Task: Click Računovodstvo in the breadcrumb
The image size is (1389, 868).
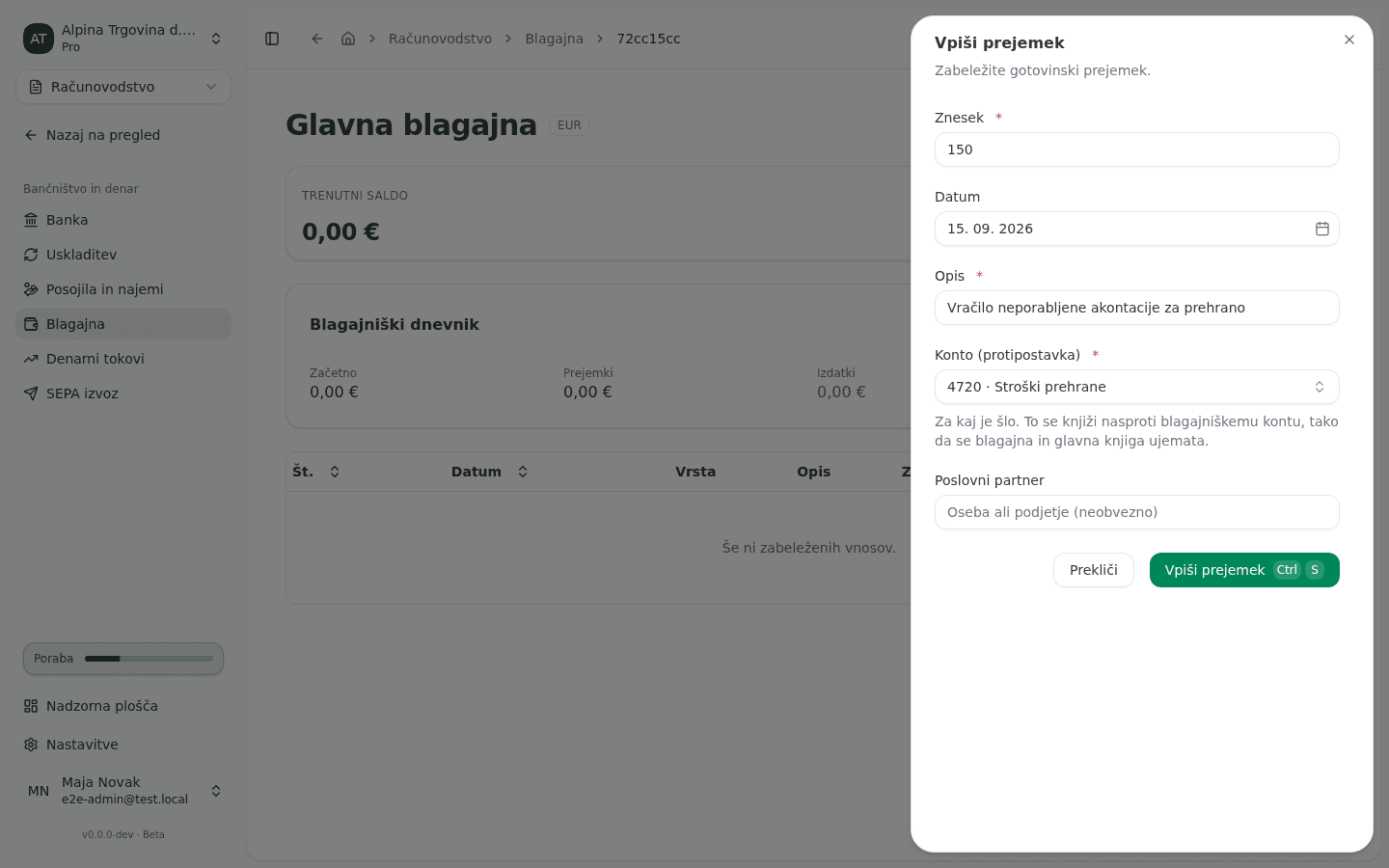Action: pyautogui.click(x=440, y=39)
